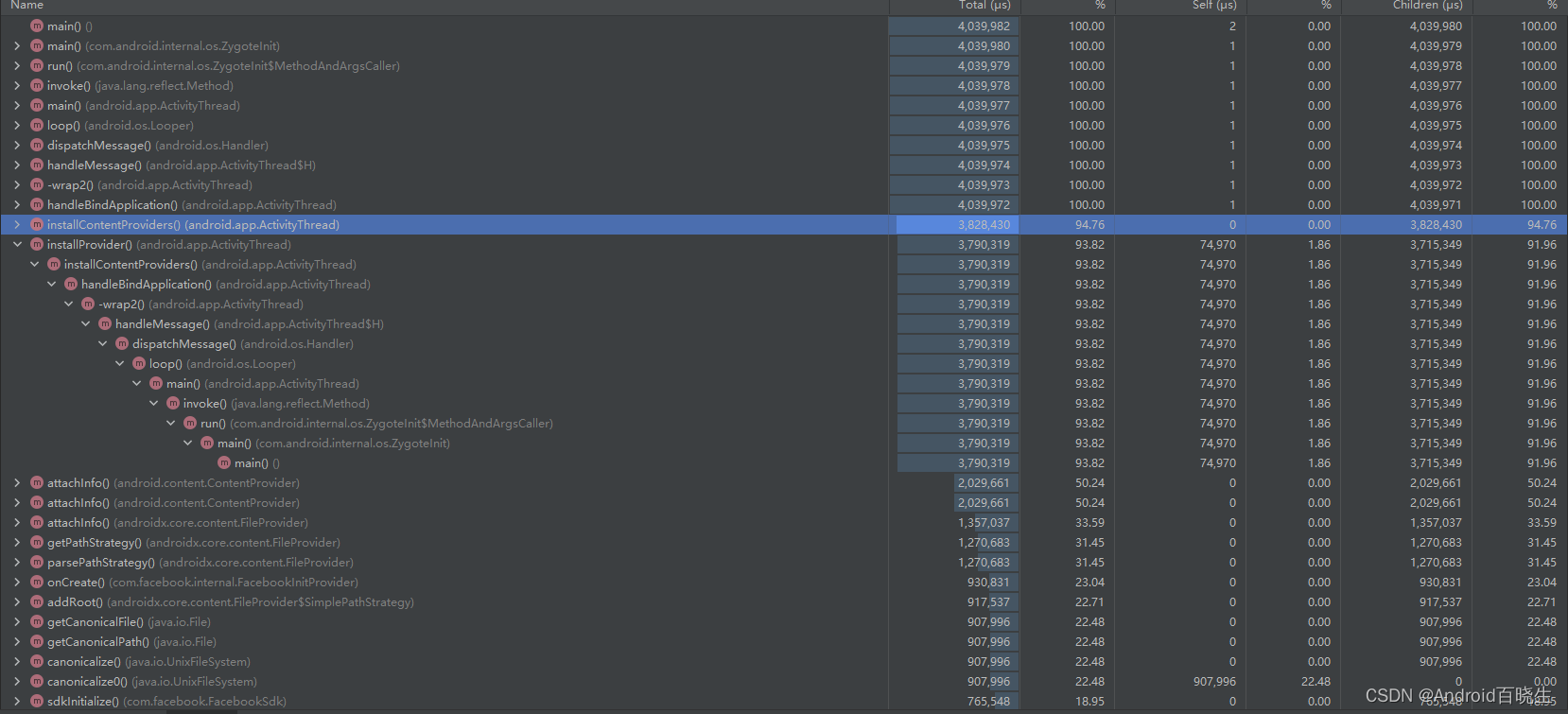Collapse the nested handleBindApplication() node

pyautogui.click(x=51, y=284)
